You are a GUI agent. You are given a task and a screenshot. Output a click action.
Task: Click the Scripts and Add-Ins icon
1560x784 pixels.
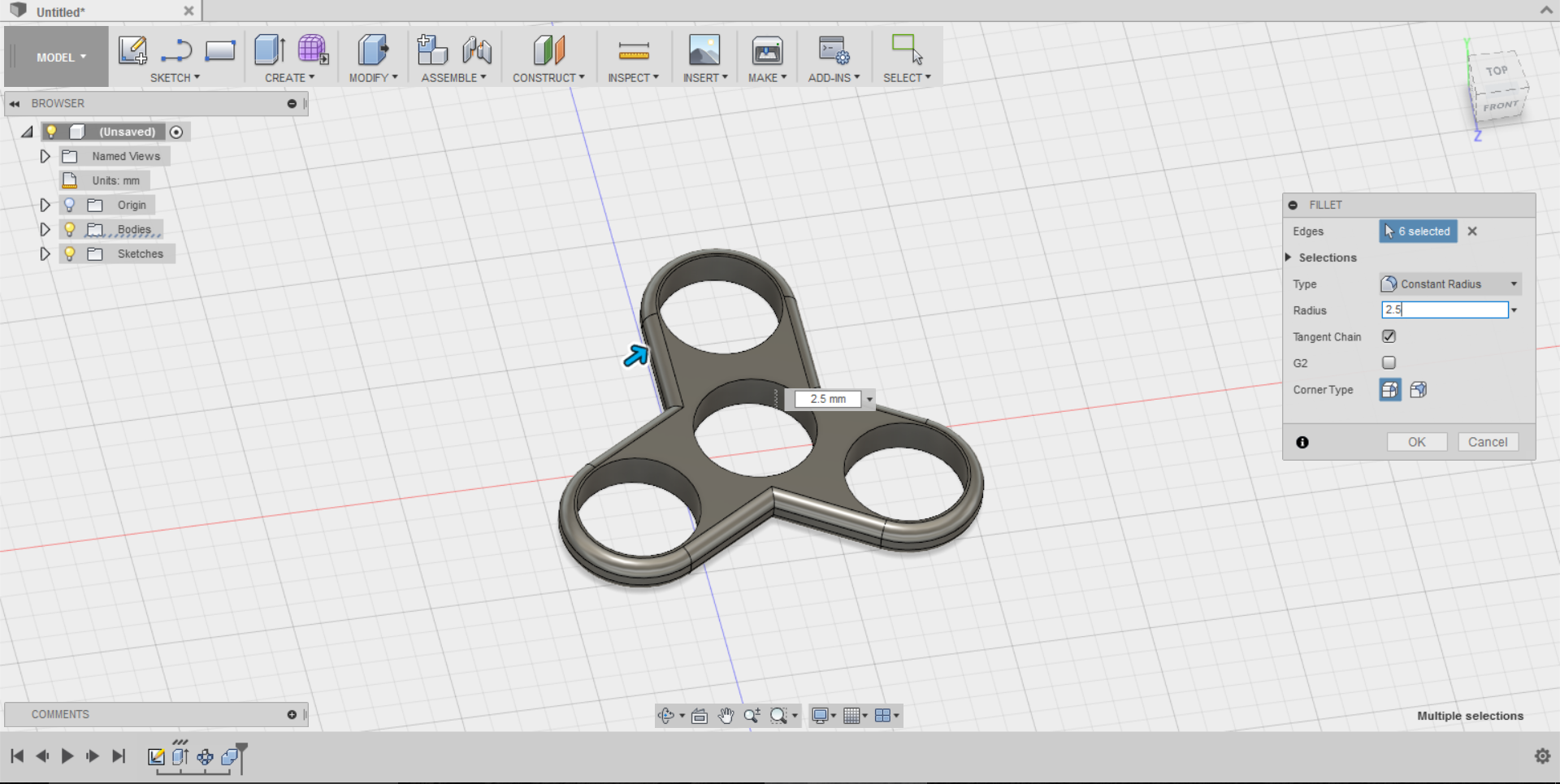[x=834, y=50]
